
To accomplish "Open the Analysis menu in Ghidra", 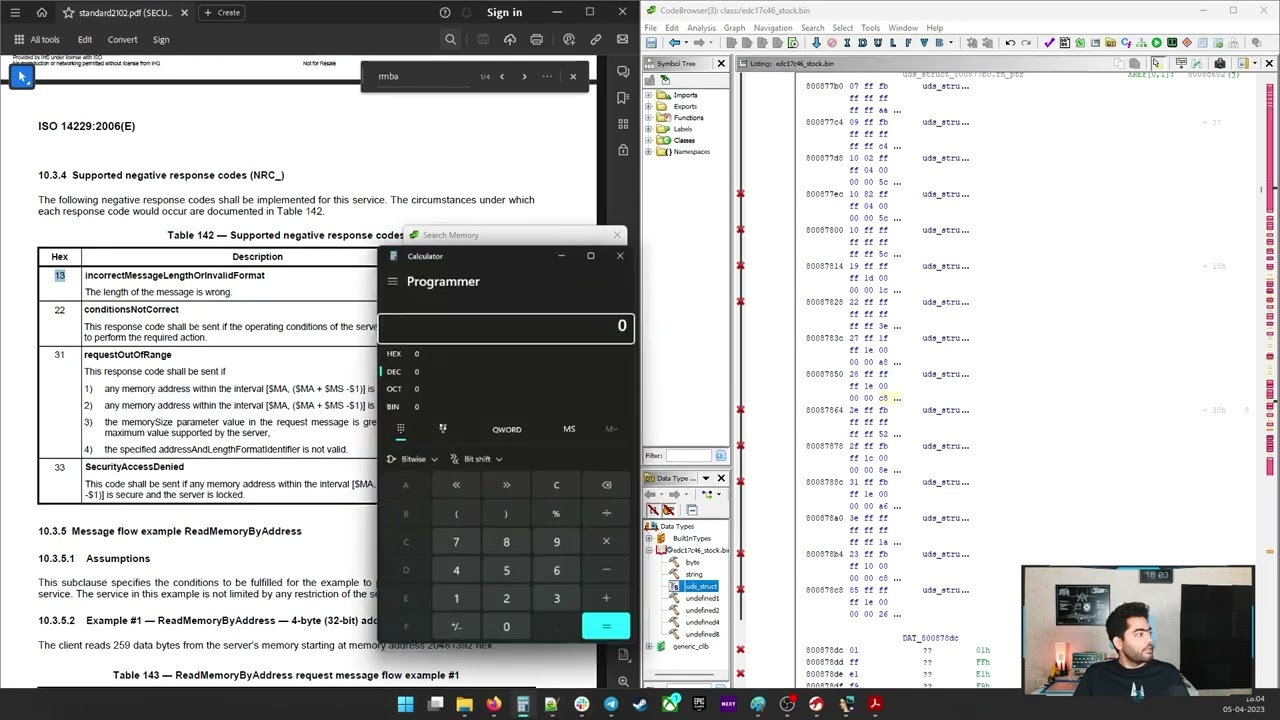I will pyautogui.click(x=701, y=28).
